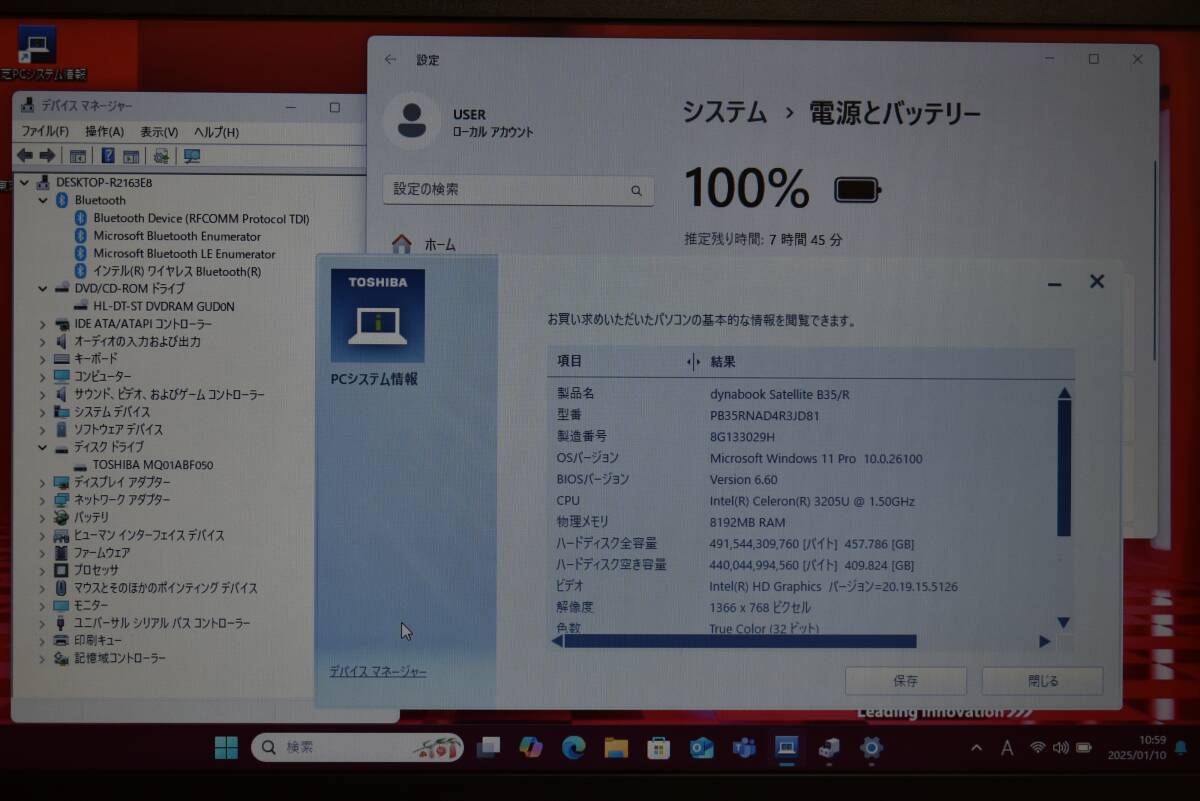Click horizontal scrollbar thumb in PC info list

pyautogui.click(x=740, y=641)
